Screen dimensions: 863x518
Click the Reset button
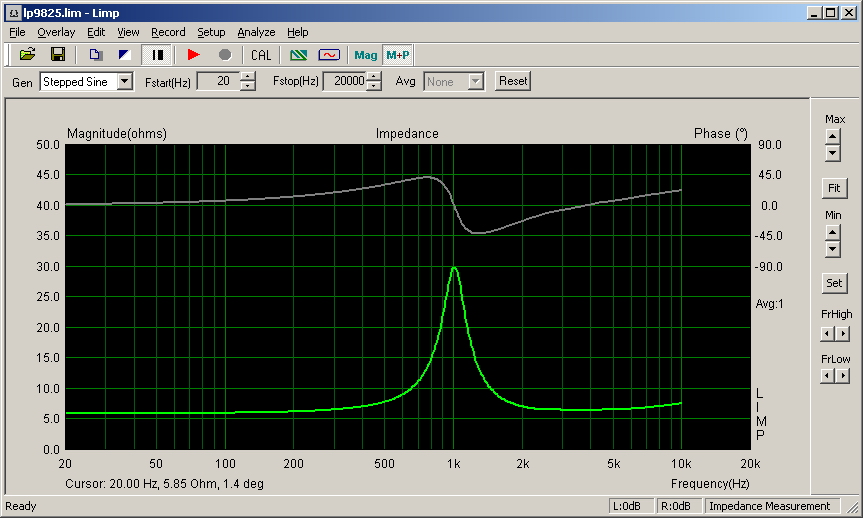click(513, 81)
